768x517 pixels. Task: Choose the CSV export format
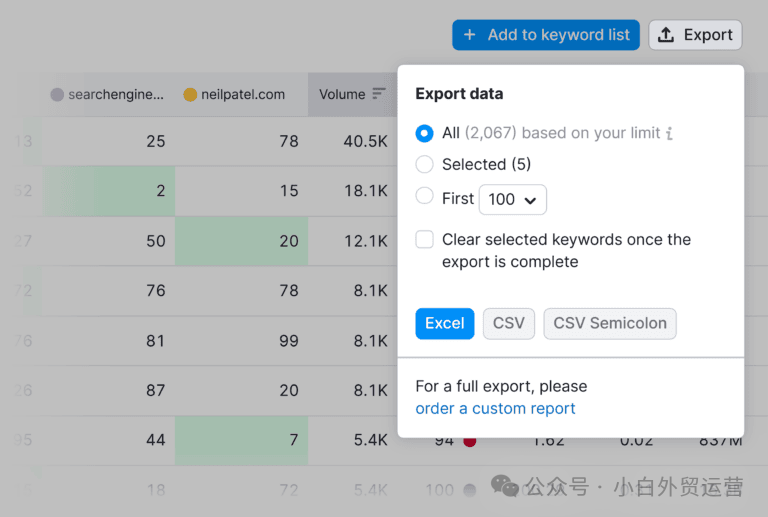(x=508, y=324)
